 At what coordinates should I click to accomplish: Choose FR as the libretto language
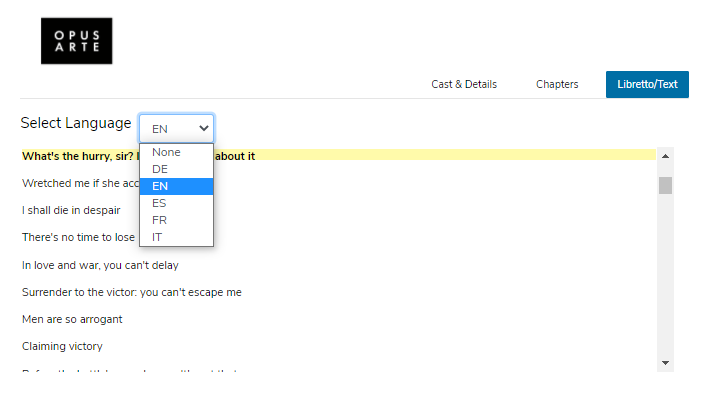[x=160, y=220]
